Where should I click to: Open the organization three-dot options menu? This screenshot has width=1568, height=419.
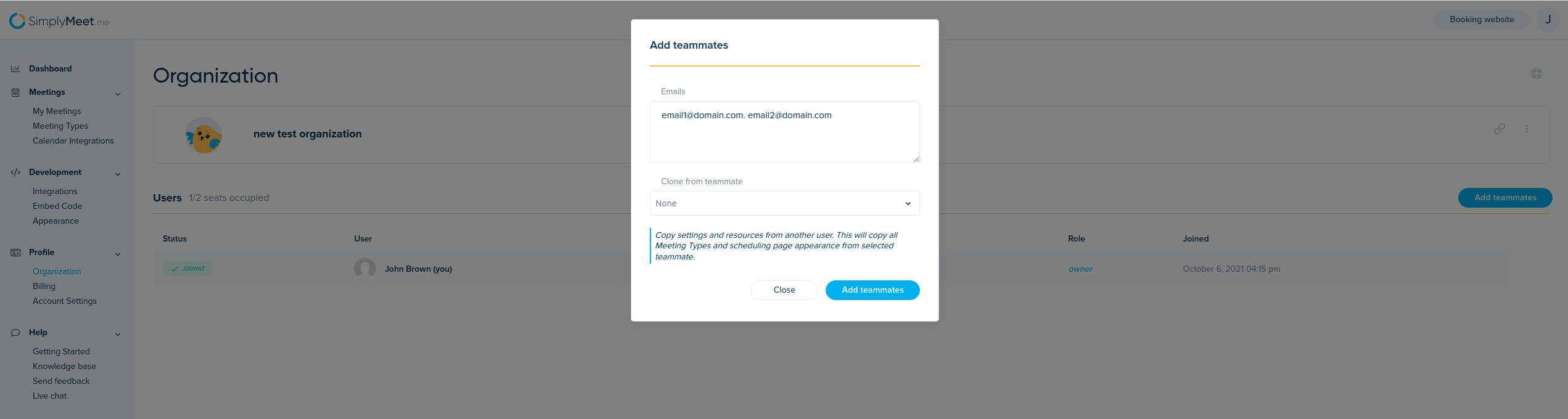pyautogui.click(x=1527, y=129)
